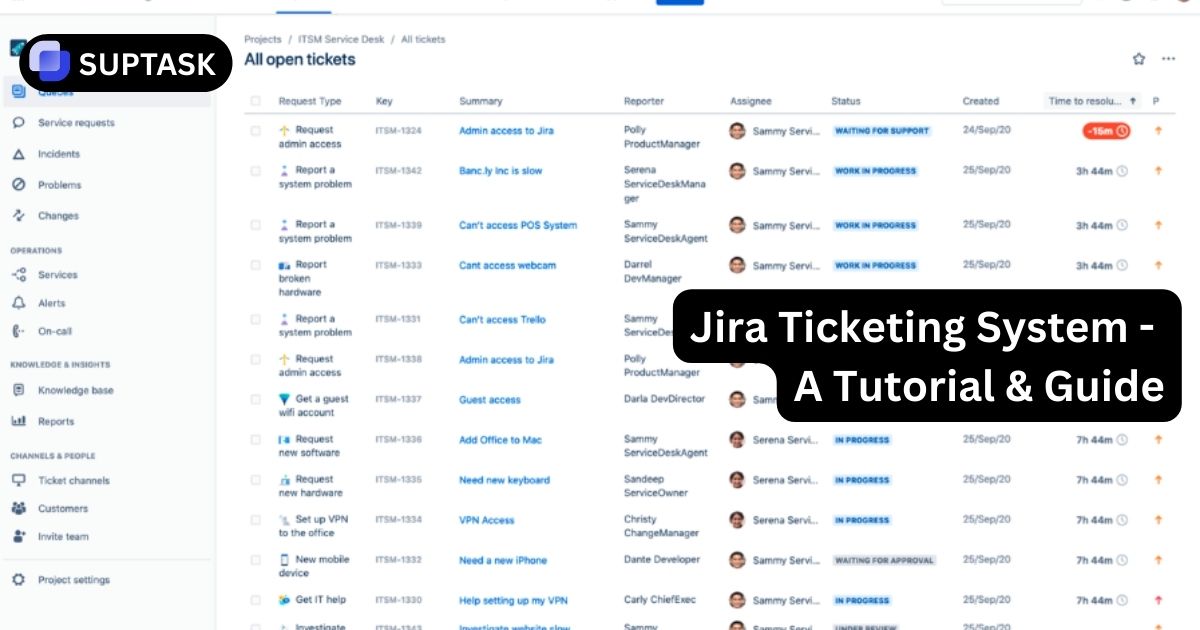Open Banc.ly Inc is slow ticket
Screen dimensions: 1200x630
coord(501,171)
